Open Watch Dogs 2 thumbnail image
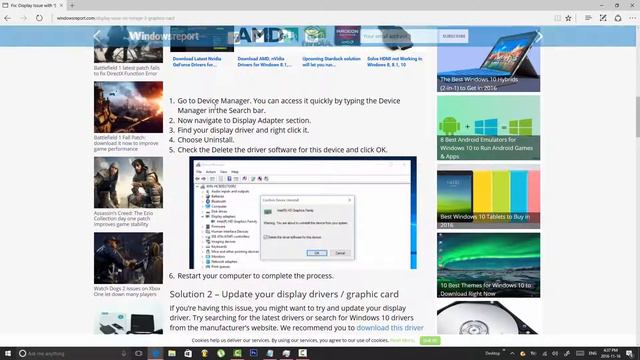 [128, 258]
